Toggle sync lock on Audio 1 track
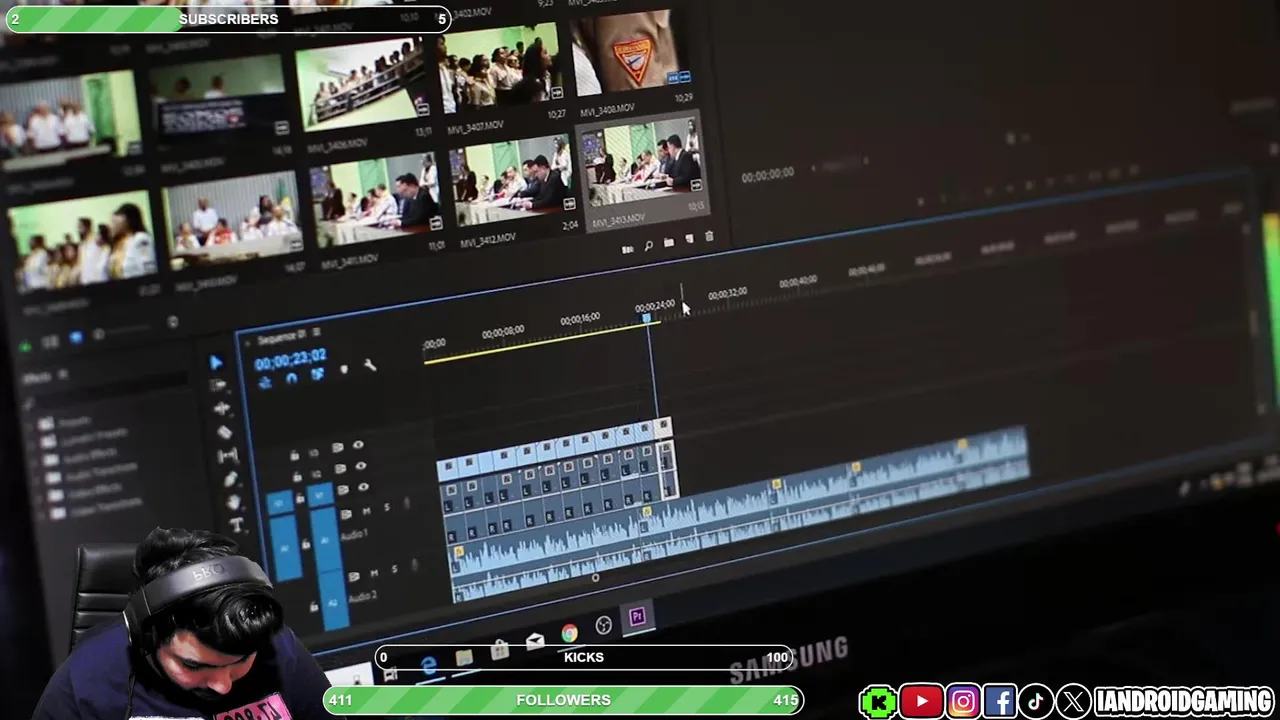This screenshot has height=720, width=1280. 345,514
